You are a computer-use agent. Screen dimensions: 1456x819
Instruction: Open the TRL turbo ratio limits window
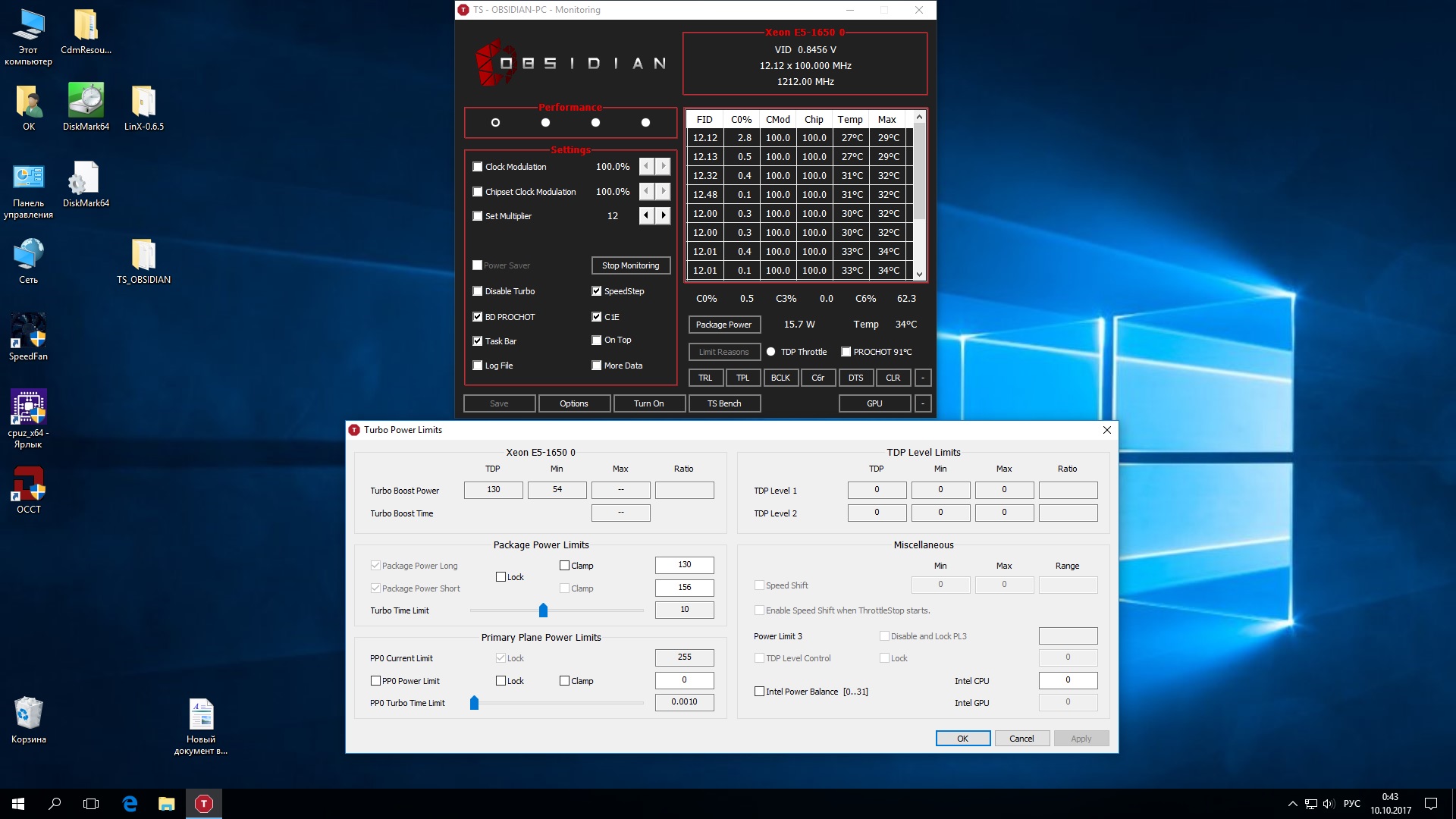coord(705,378)
